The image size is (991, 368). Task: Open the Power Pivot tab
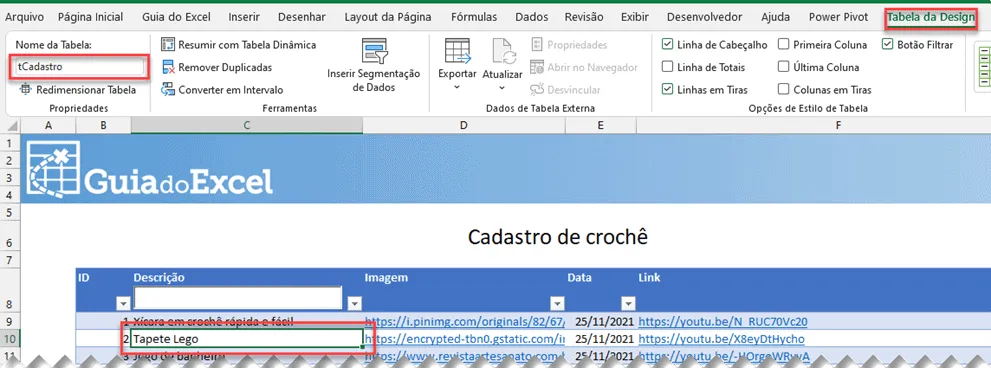click(x=839, y=17)
